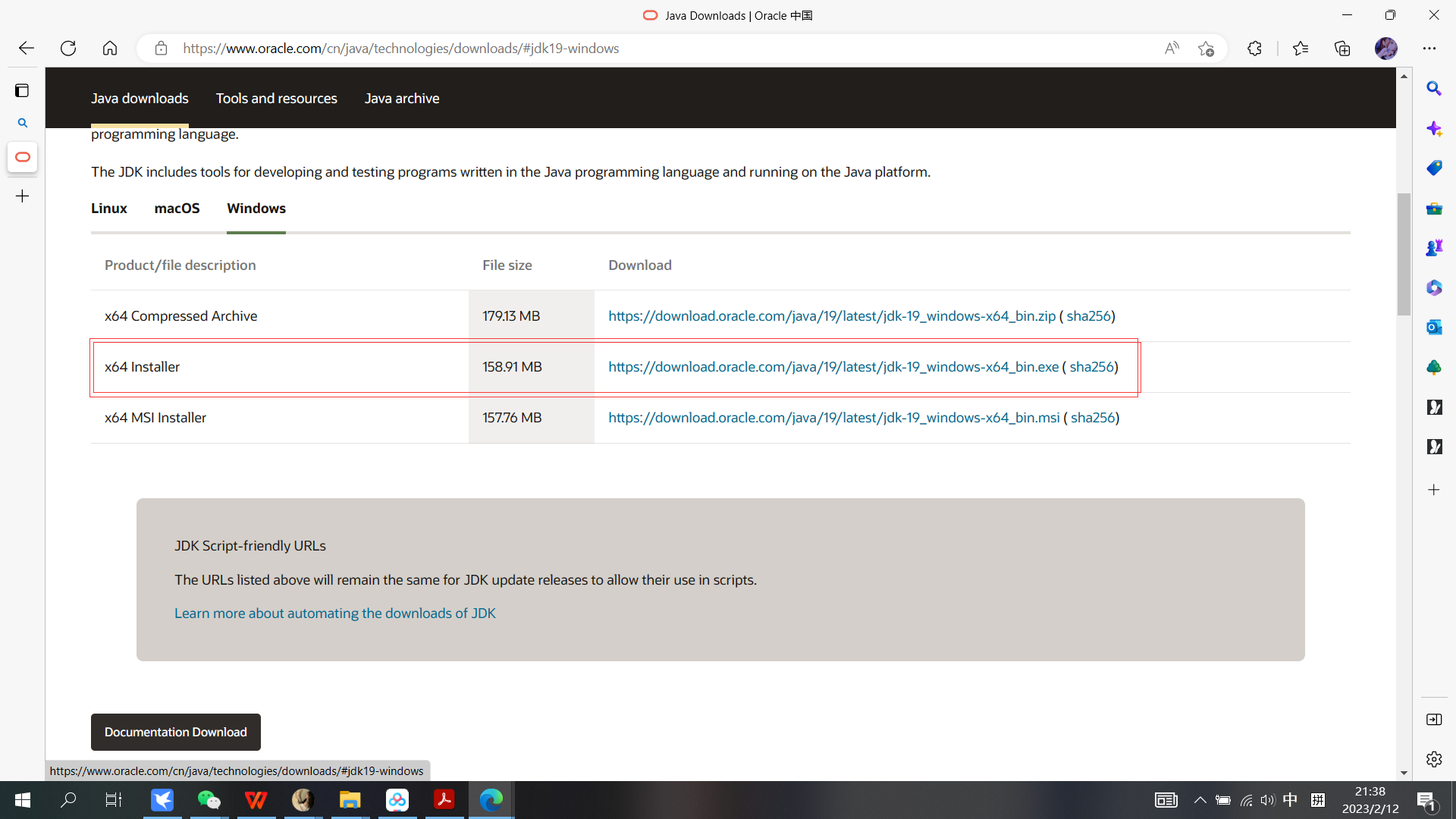Open the Collections icon
This screenshot has width=1456, height=819.
coord(1342,49)
